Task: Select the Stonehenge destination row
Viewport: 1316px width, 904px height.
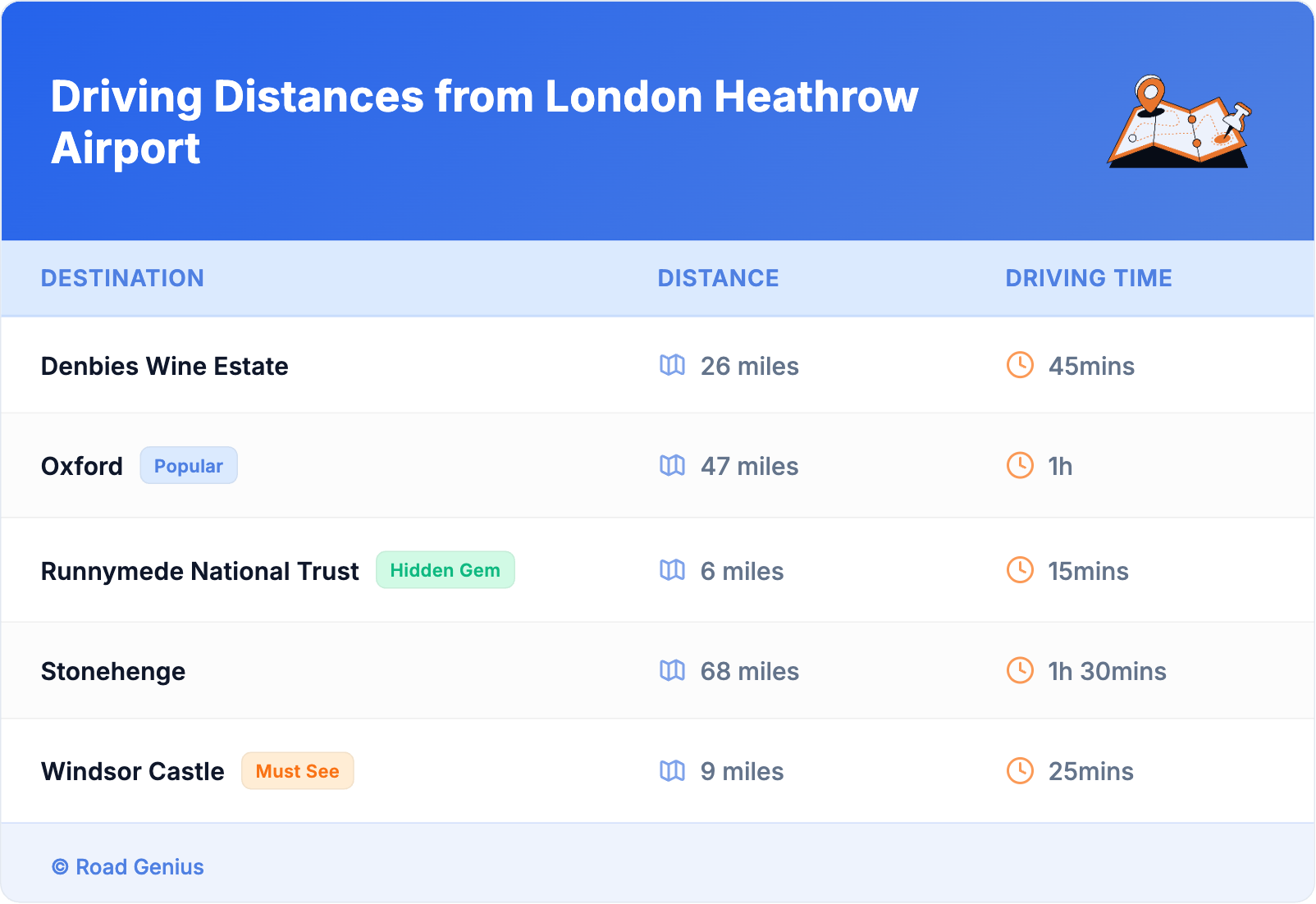Action: pyautogui.click(x=113, y=671)
